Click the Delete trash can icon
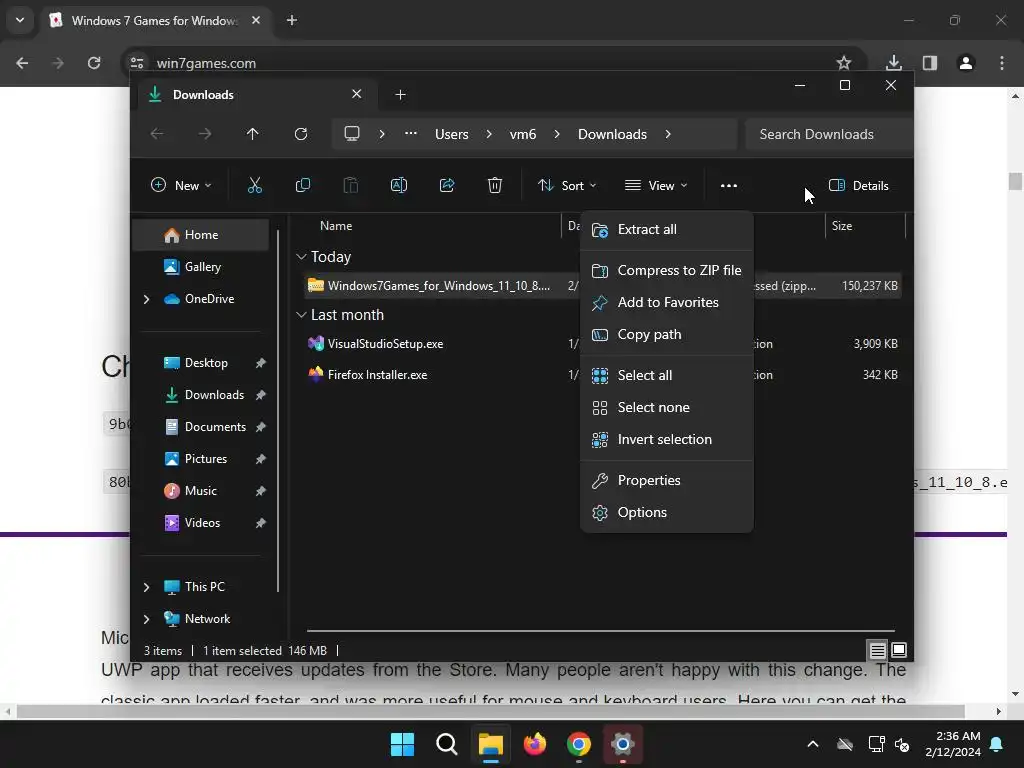Screen dimensions: 1024x768 tap(494, 185)
